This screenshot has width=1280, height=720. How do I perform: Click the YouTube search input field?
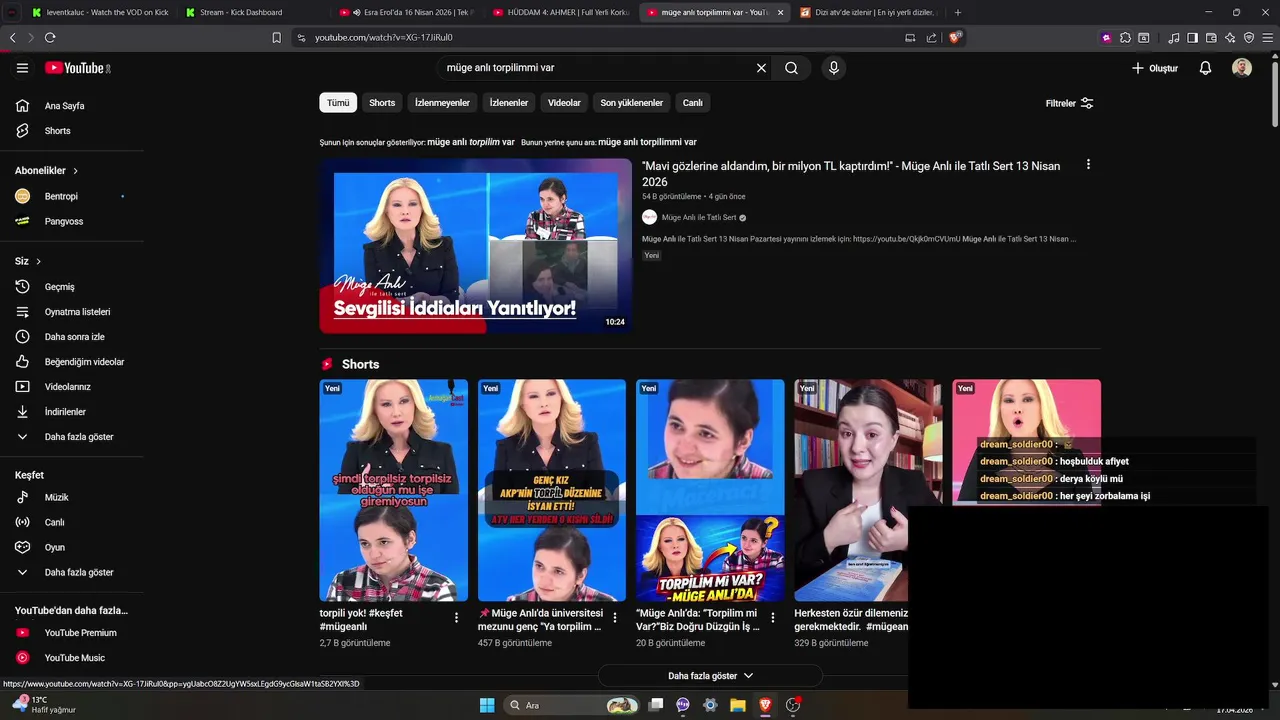pos(595,68)
